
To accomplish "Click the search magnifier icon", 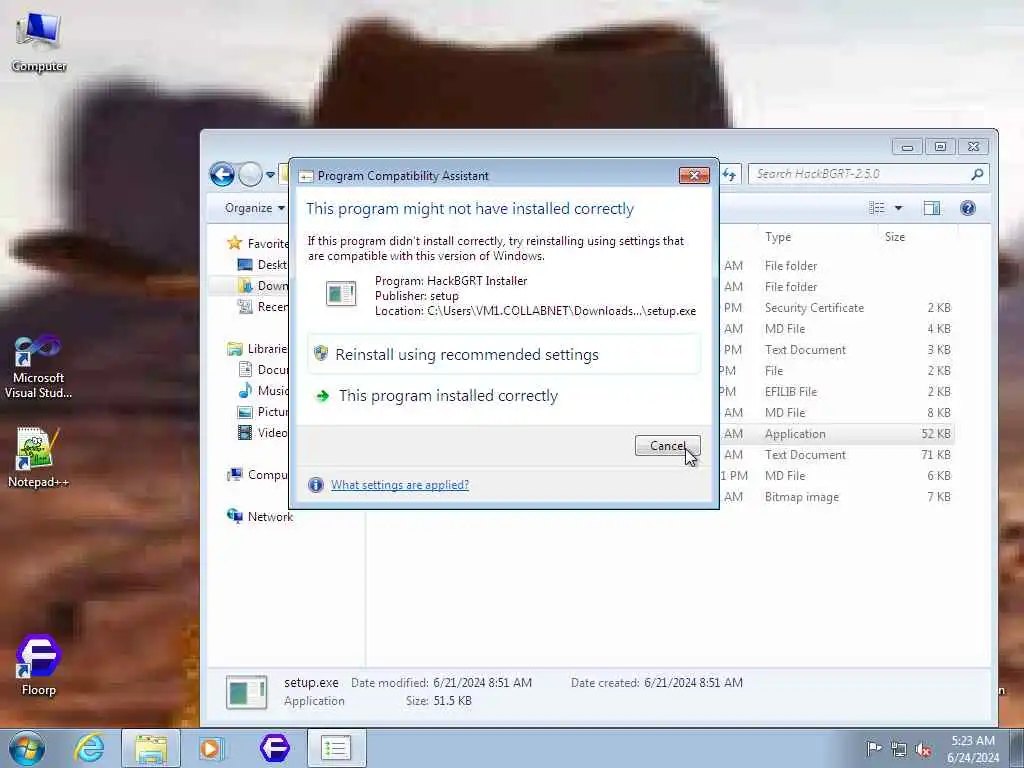I will (978, 174).
